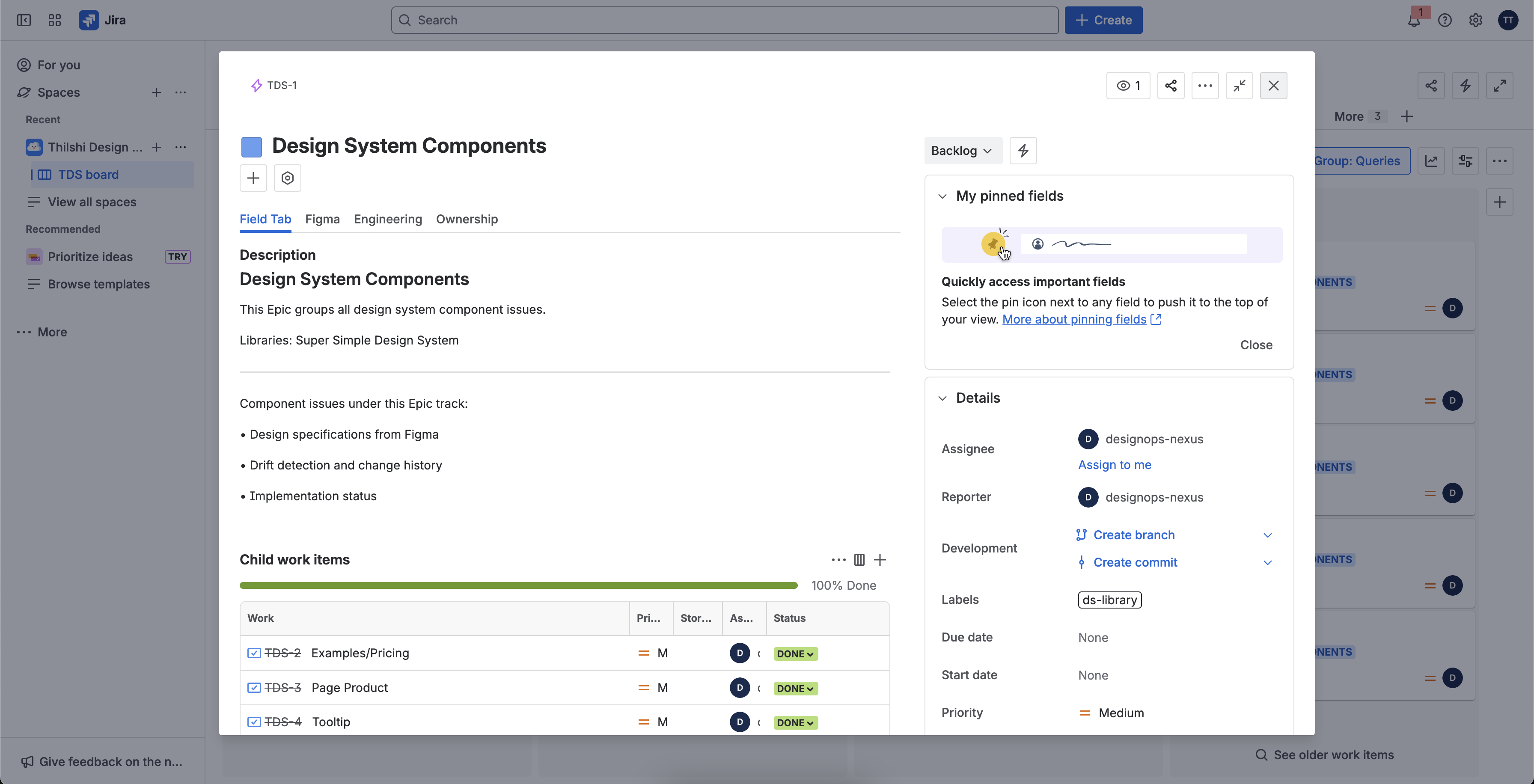1534x784 pixels.
Task: Switch to the Figma tab
Action: [322, 219]
